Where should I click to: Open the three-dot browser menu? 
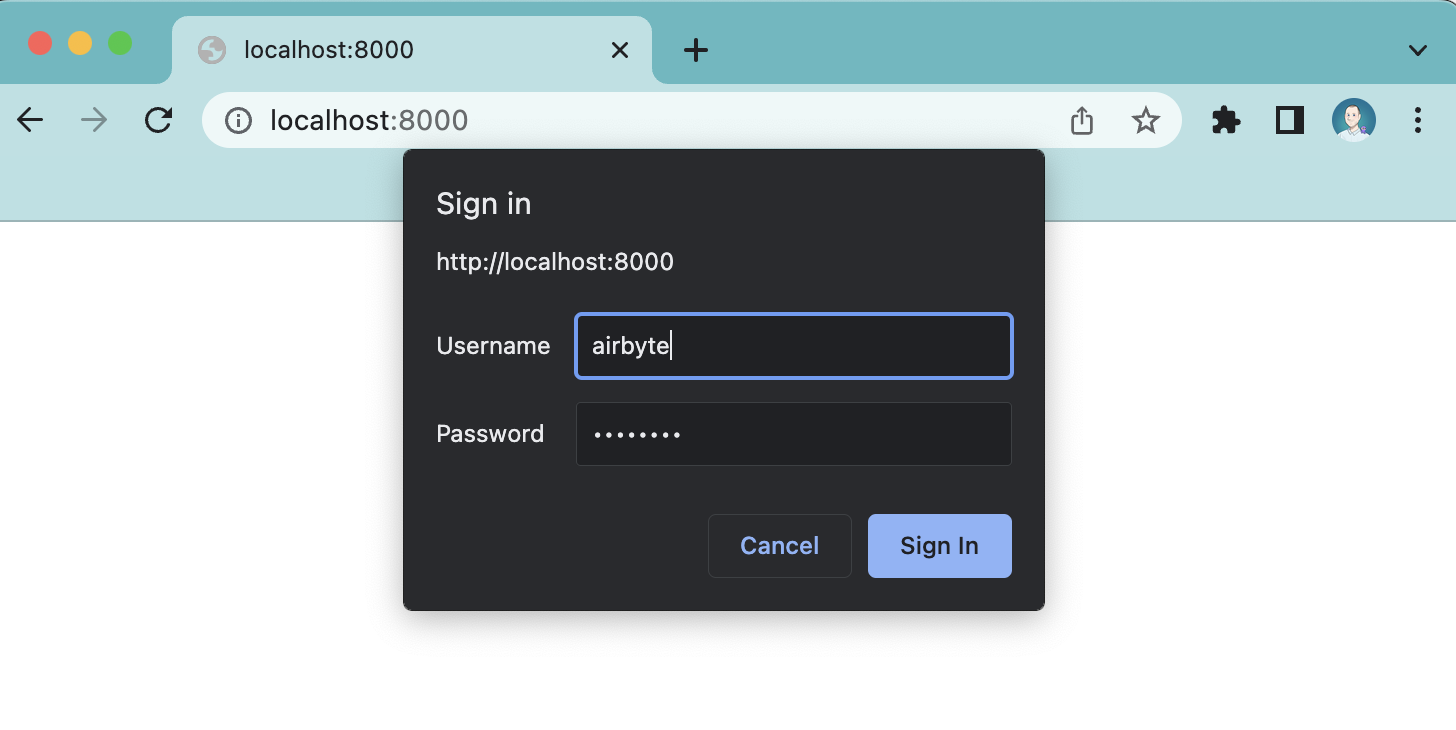point(1419,120)
